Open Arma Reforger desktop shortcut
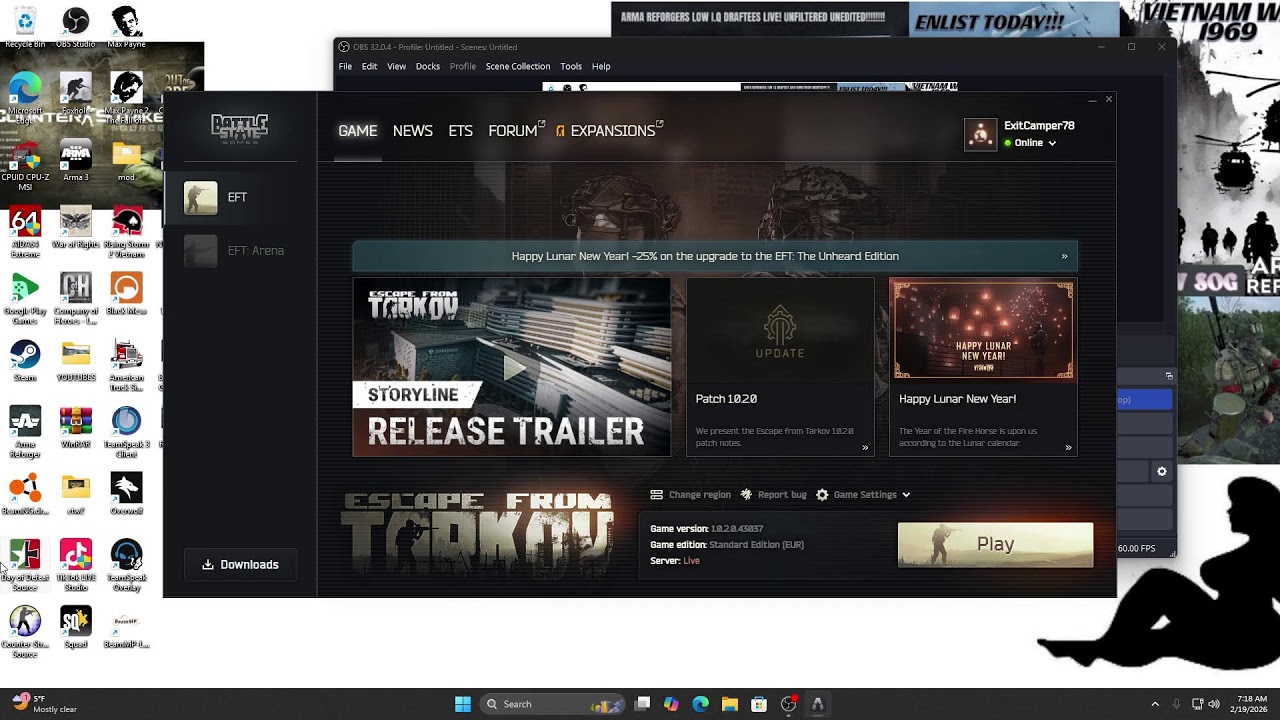1280x720 pixels. (x=25, y=432)
